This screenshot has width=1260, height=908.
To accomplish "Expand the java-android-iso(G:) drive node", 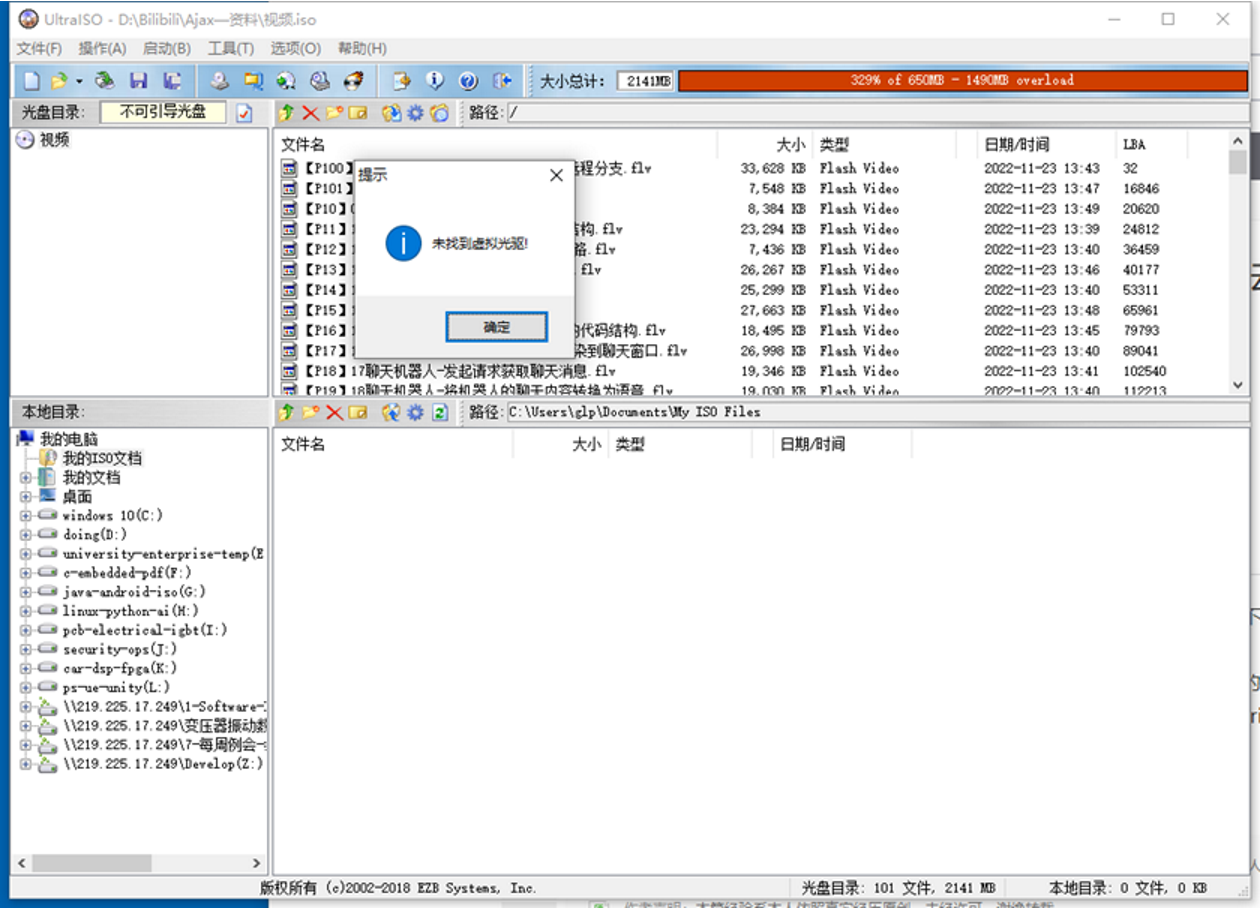I will pyautogui.click(x=26, y=592).
